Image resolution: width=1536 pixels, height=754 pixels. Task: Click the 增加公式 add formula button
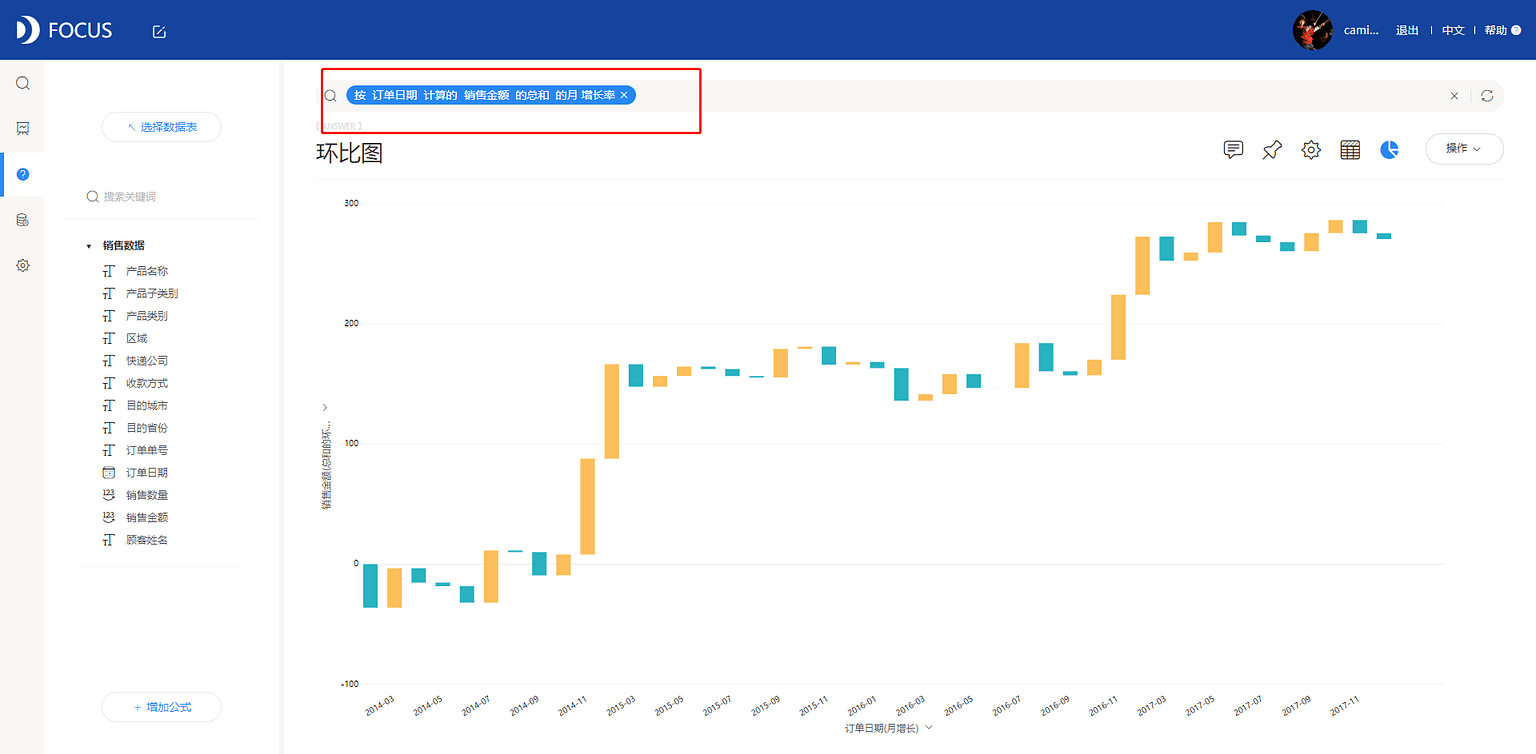pos(161,707)
